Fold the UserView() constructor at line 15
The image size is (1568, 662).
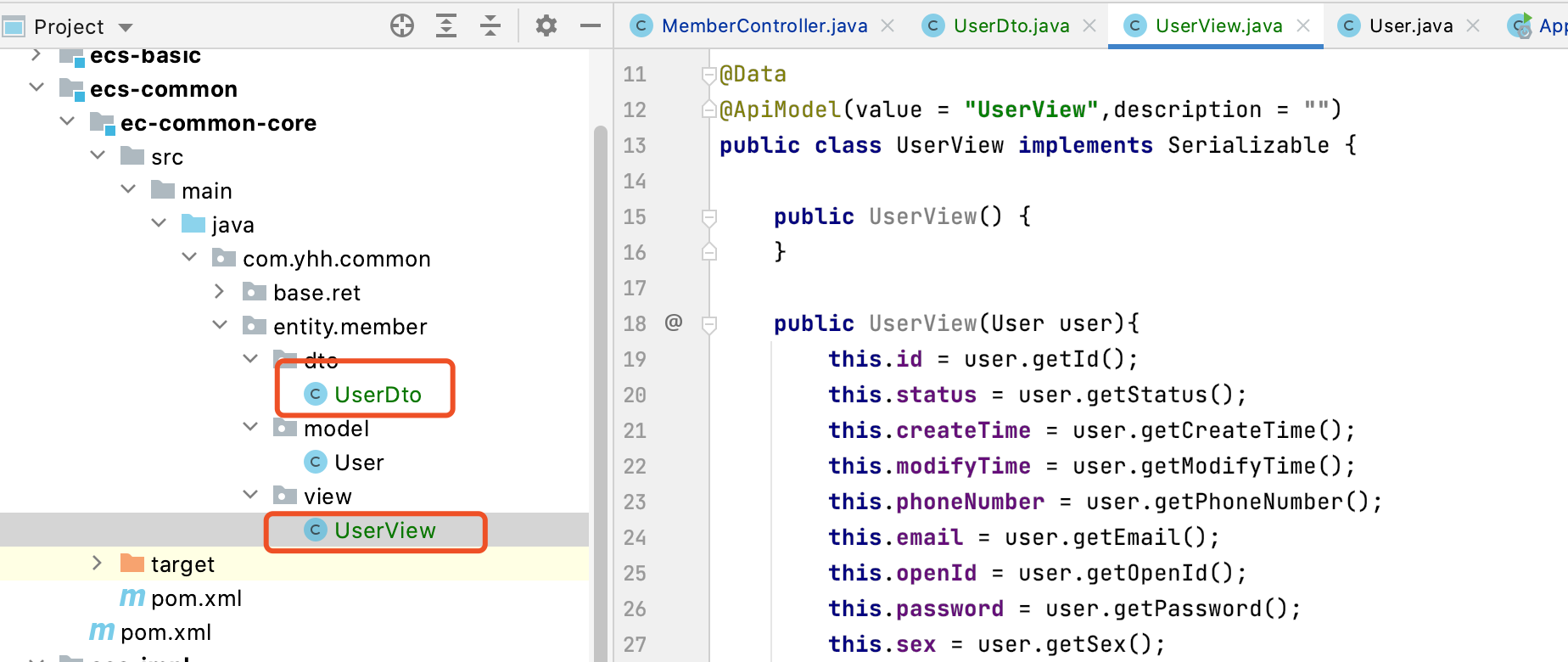tap(709, 217)
